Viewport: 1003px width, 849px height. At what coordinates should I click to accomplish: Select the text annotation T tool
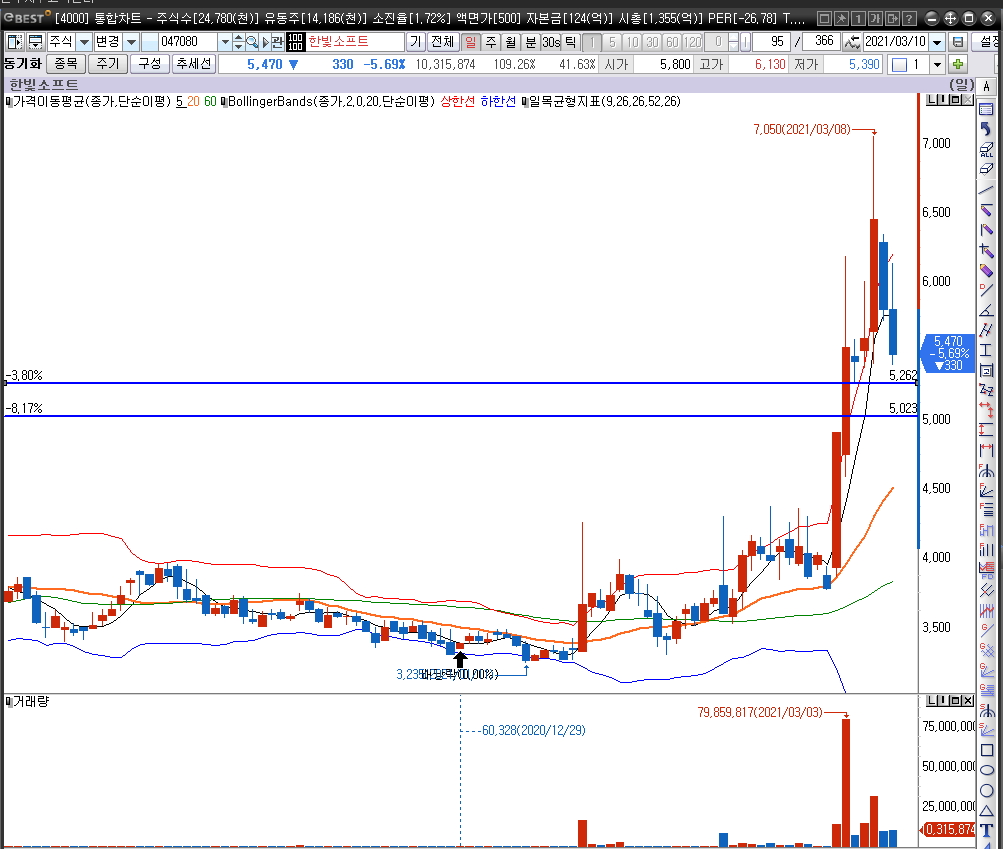(x=986, y=831)
